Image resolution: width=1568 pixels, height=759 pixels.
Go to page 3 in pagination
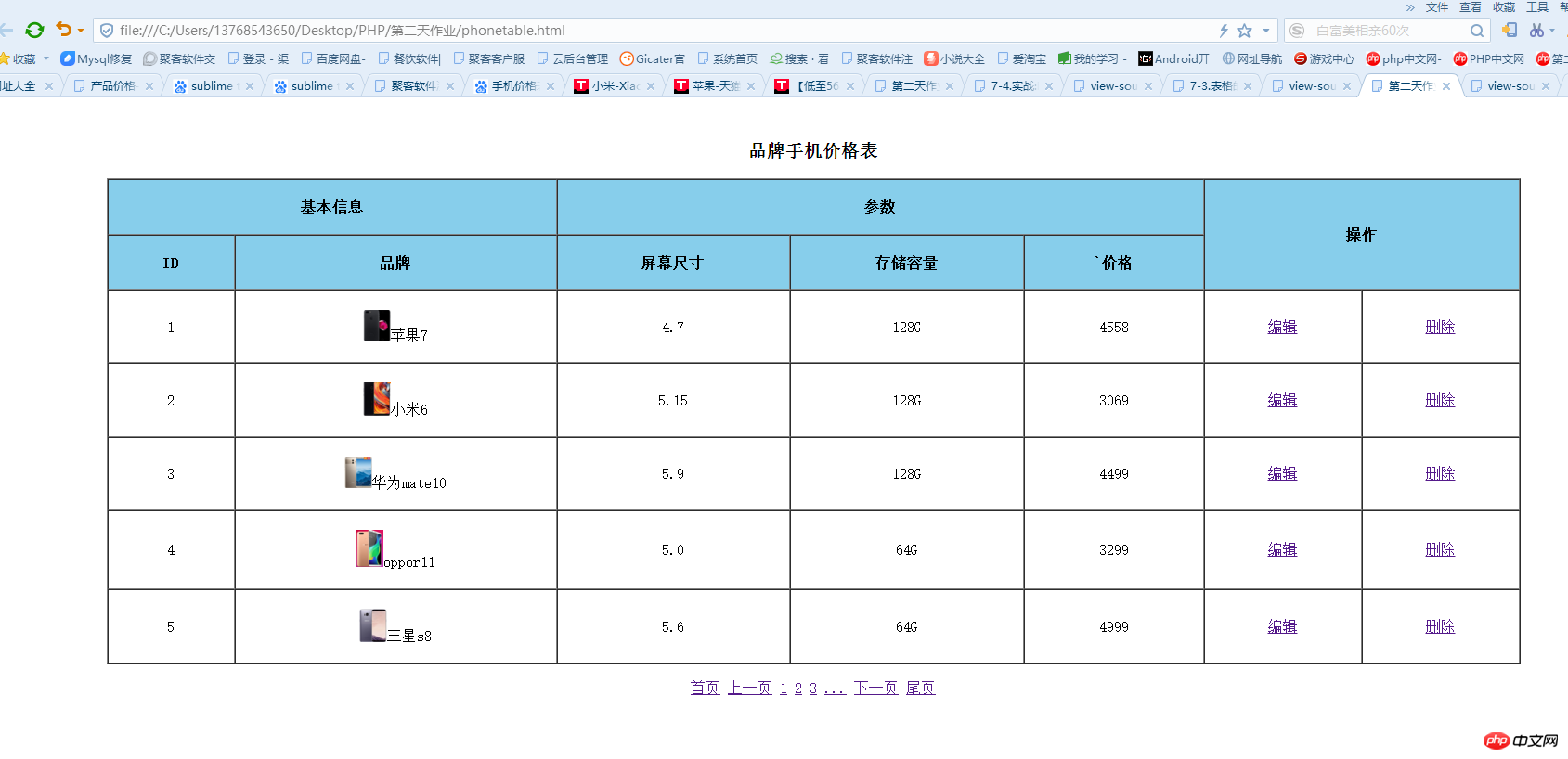pyautogui.click(x=813, y=688)
